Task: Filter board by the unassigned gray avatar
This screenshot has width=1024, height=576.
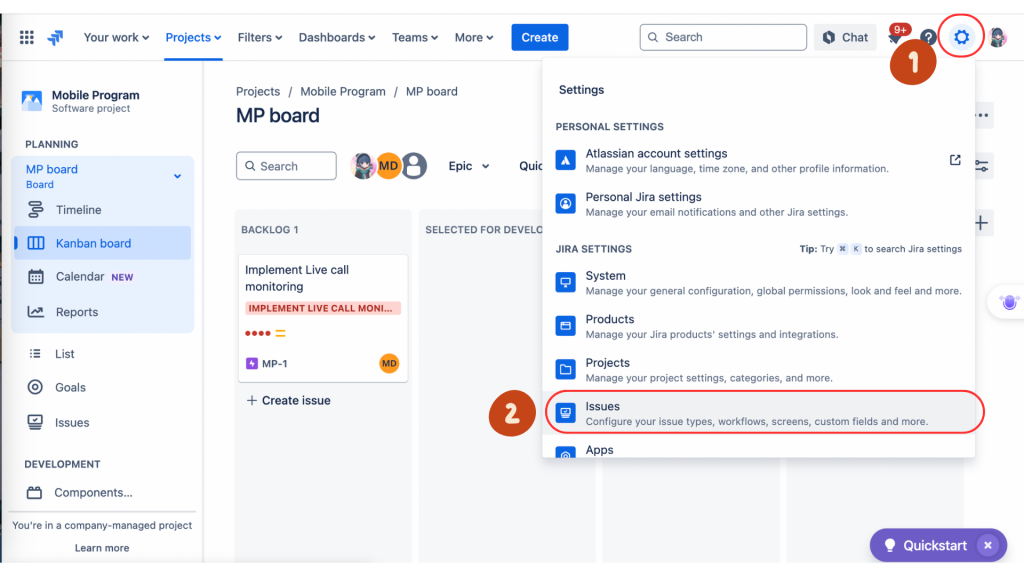Action: 414,166
